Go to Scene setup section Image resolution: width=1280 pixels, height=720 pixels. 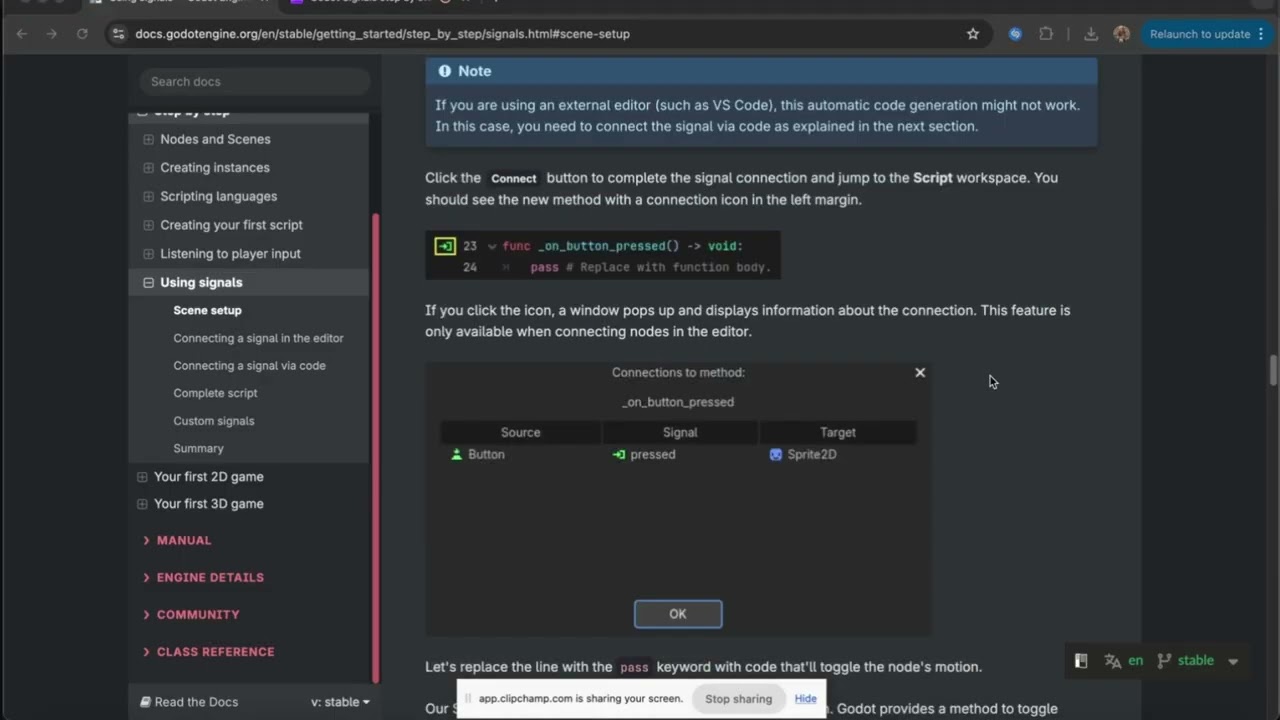[x=207, y=310]
